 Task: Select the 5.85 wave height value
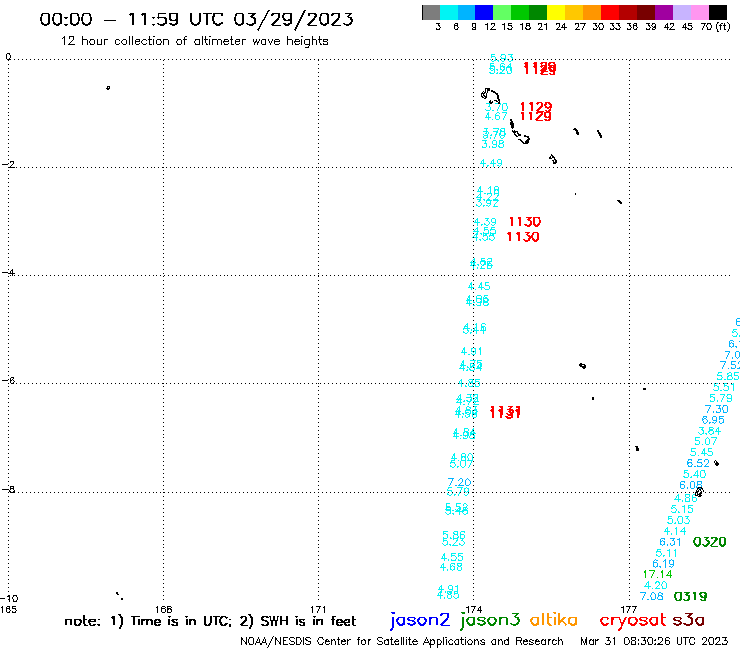click(728, 377)
